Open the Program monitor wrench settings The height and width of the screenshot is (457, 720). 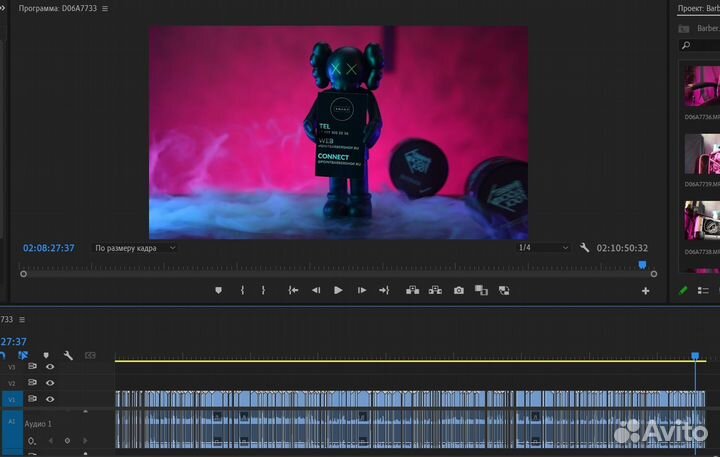pyautogui.click(x=584, y=248)
